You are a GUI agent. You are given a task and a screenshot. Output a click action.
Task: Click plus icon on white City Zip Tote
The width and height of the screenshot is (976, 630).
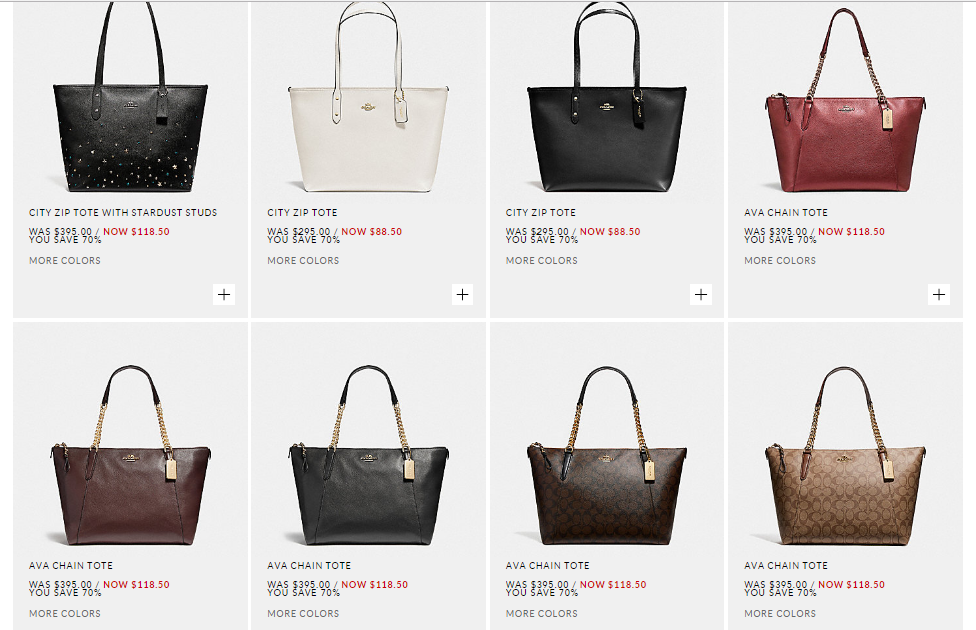coord(462,294)
